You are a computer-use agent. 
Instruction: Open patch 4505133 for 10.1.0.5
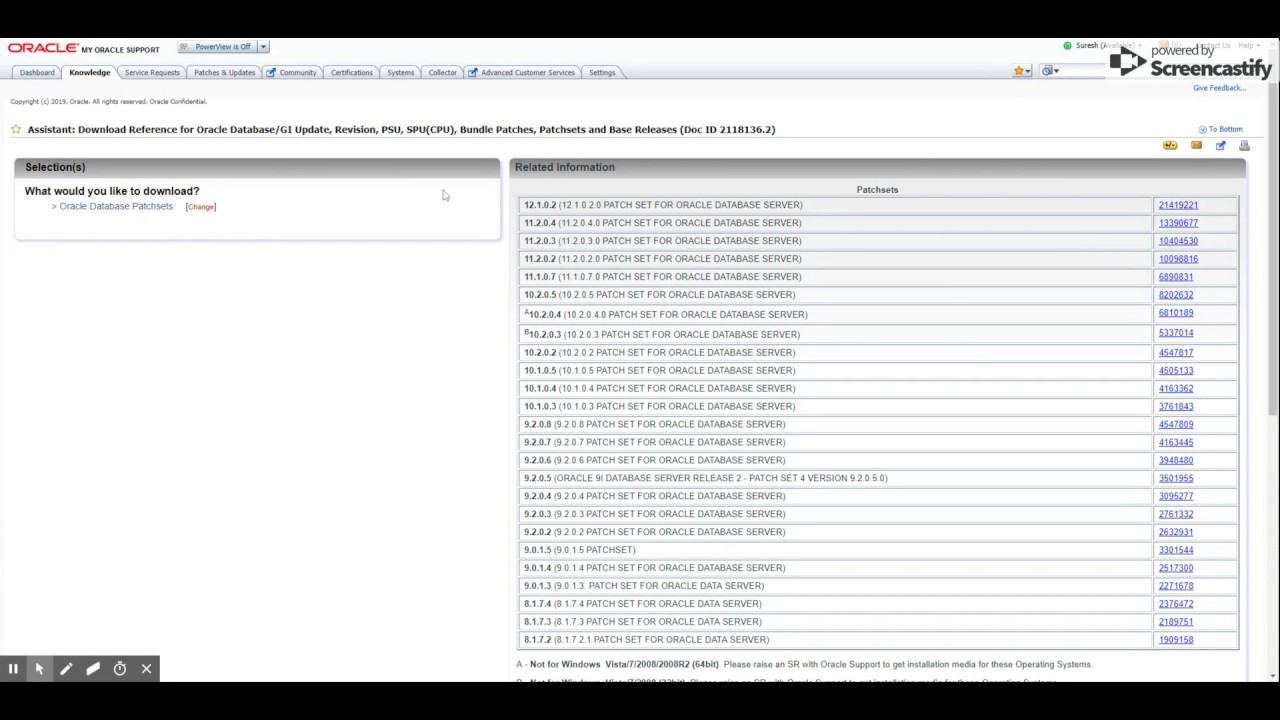1176,371
